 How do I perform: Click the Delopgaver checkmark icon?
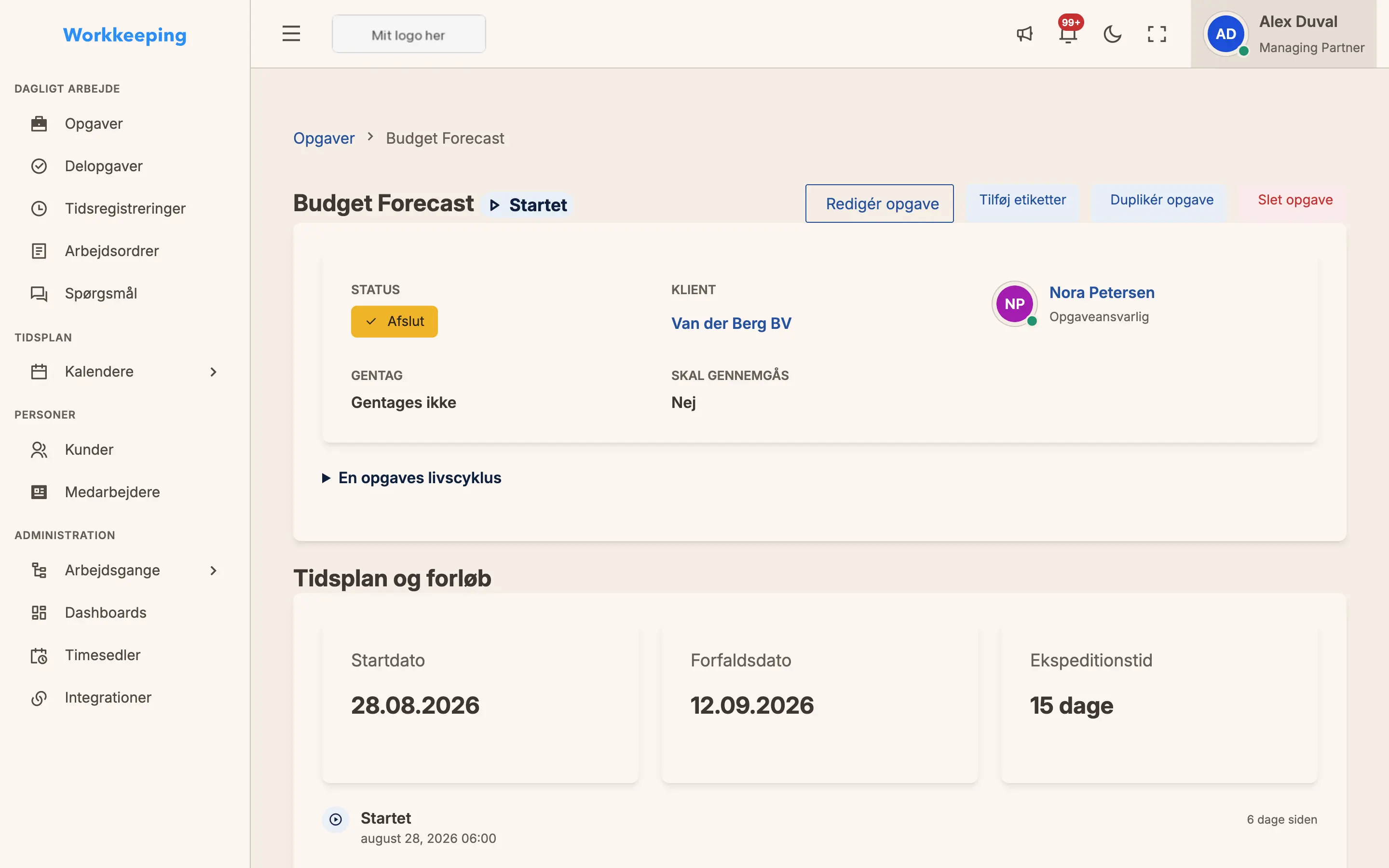39,166
